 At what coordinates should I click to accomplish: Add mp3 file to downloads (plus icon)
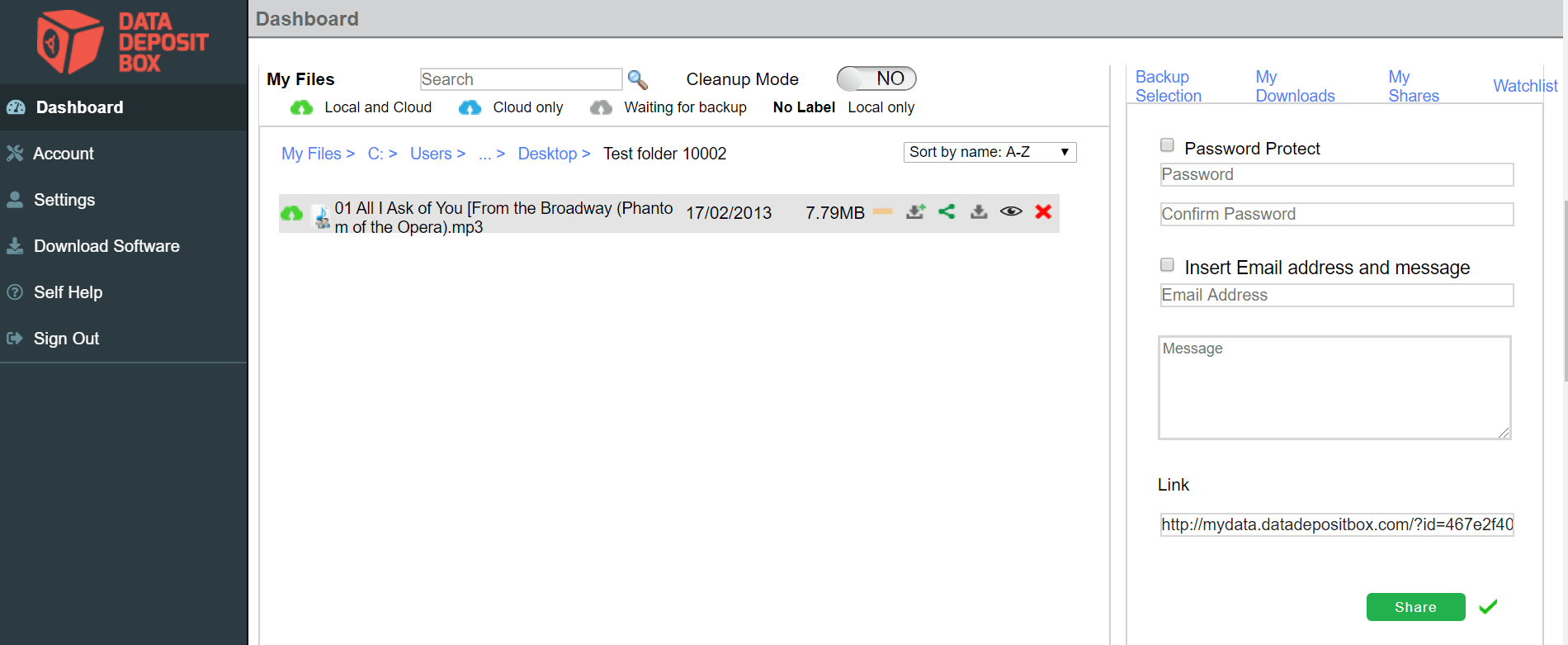pyautogui.click(x=915, y=211)
